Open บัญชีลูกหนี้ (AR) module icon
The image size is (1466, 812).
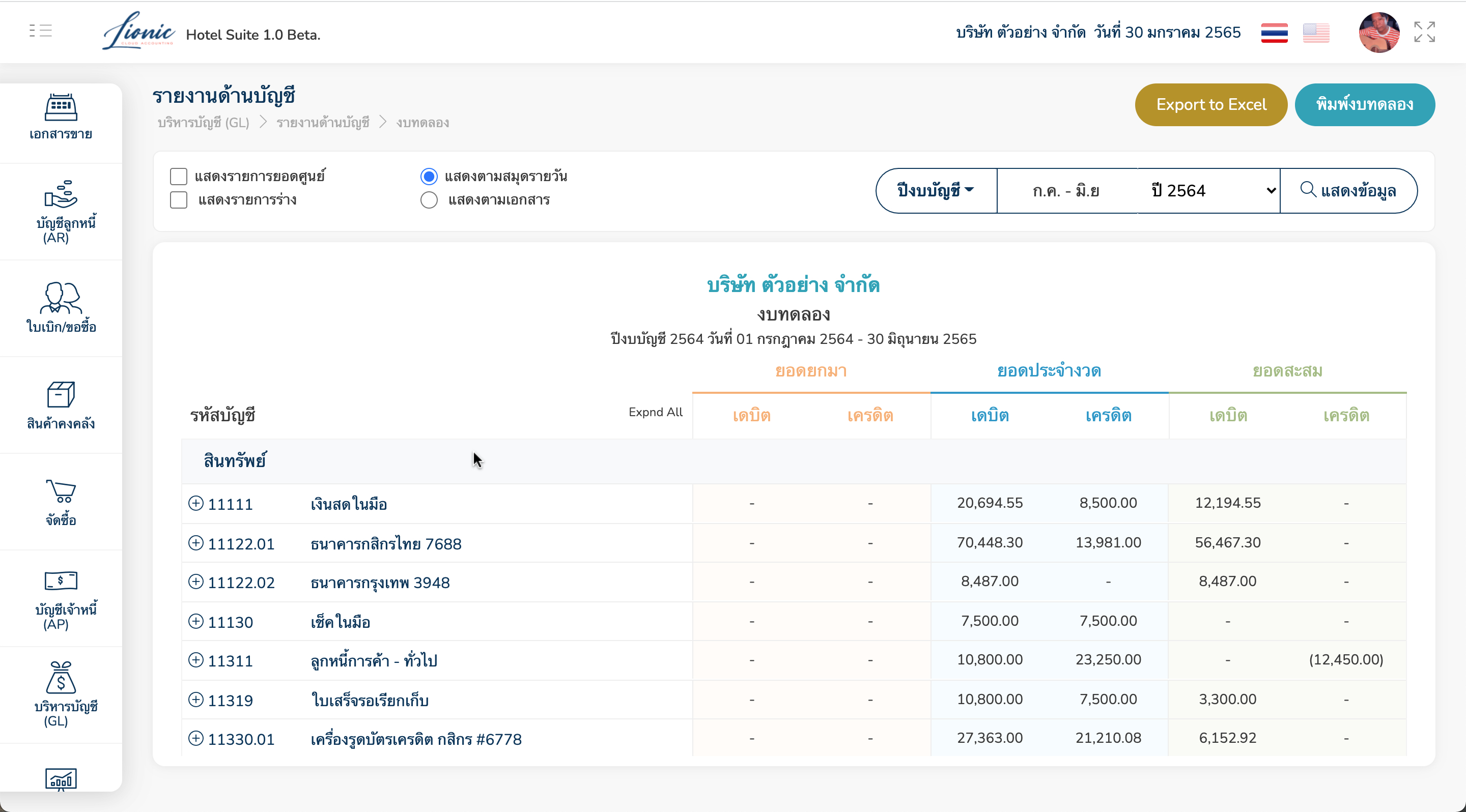(61, 193)
